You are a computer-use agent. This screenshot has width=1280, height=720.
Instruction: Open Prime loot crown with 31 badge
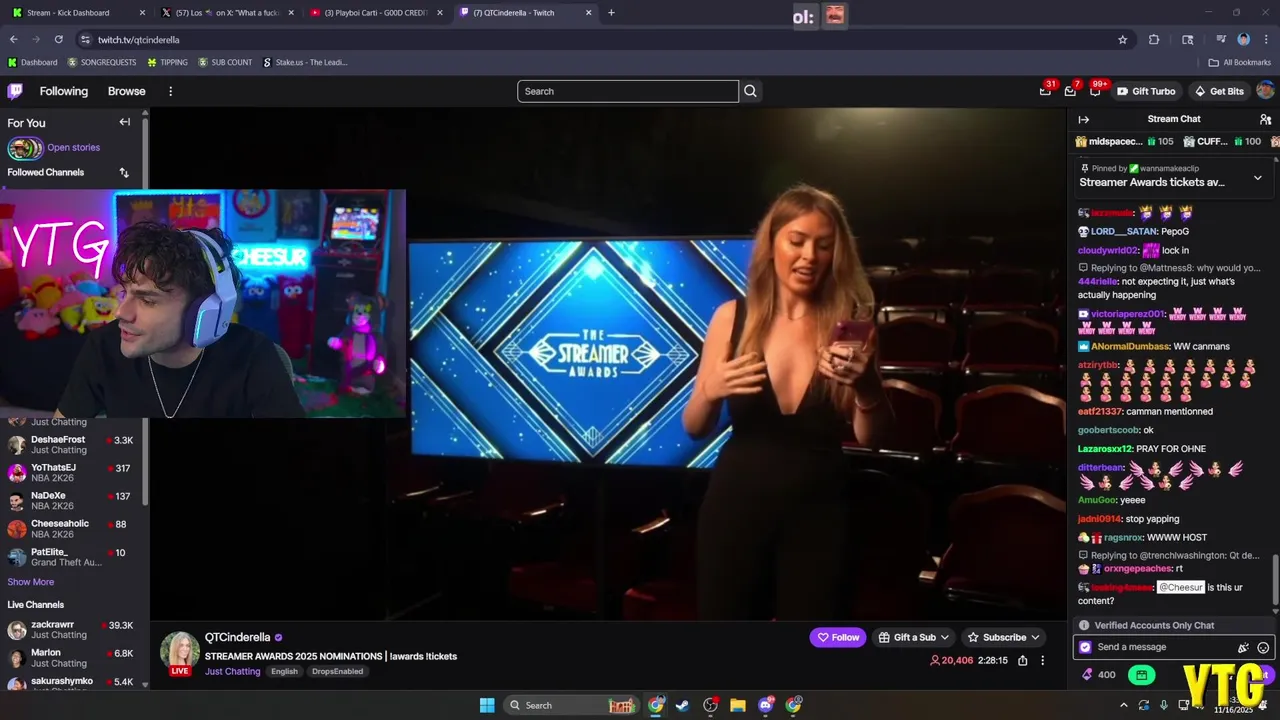pyautogui.click(x=1045, y=91)
